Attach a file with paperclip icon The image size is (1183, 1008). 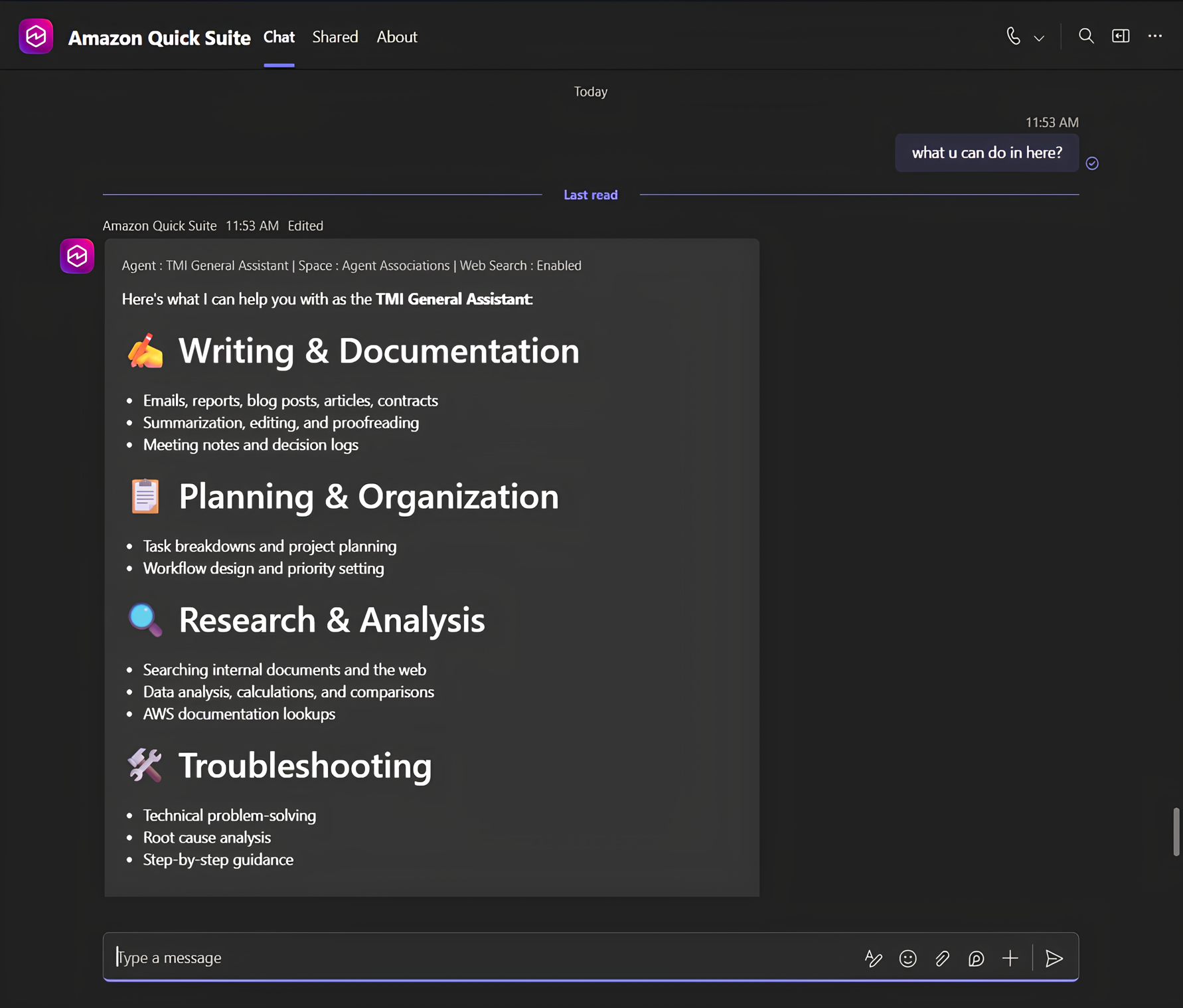942,958
